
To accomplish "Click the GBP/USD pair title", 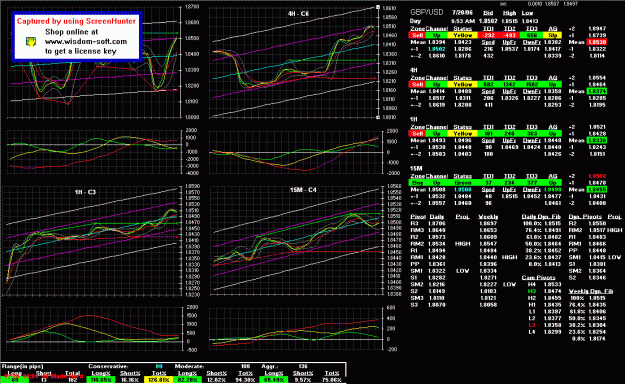I will pos(426,12).
